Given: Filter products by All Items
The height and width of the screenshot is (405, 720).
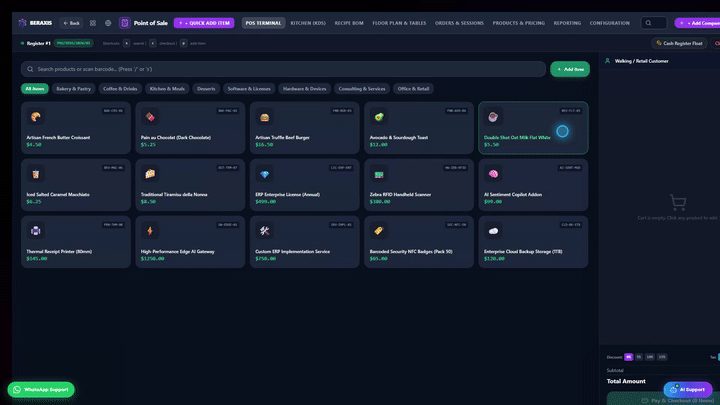Looking at the screenshot, I should coord(34,89).
